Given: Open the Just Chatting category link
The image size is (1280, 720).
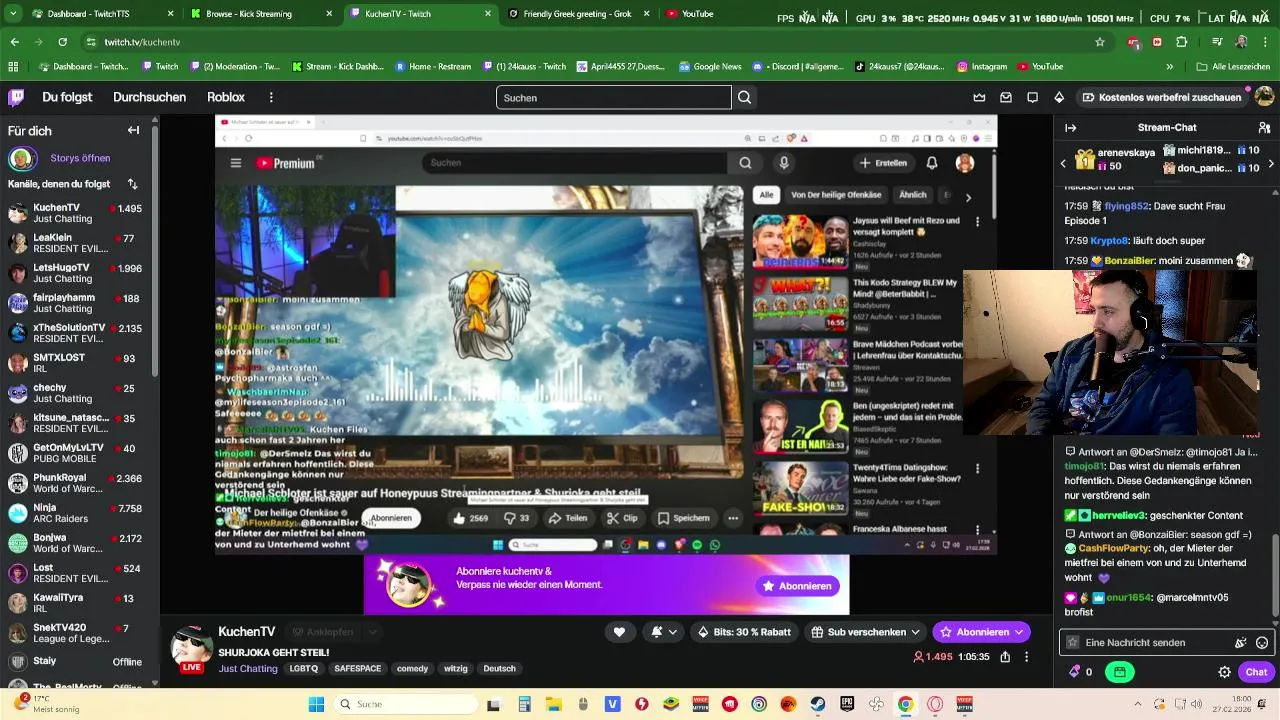Looking at the screenshot, I should pyautogui.click(x=248, y=668).
